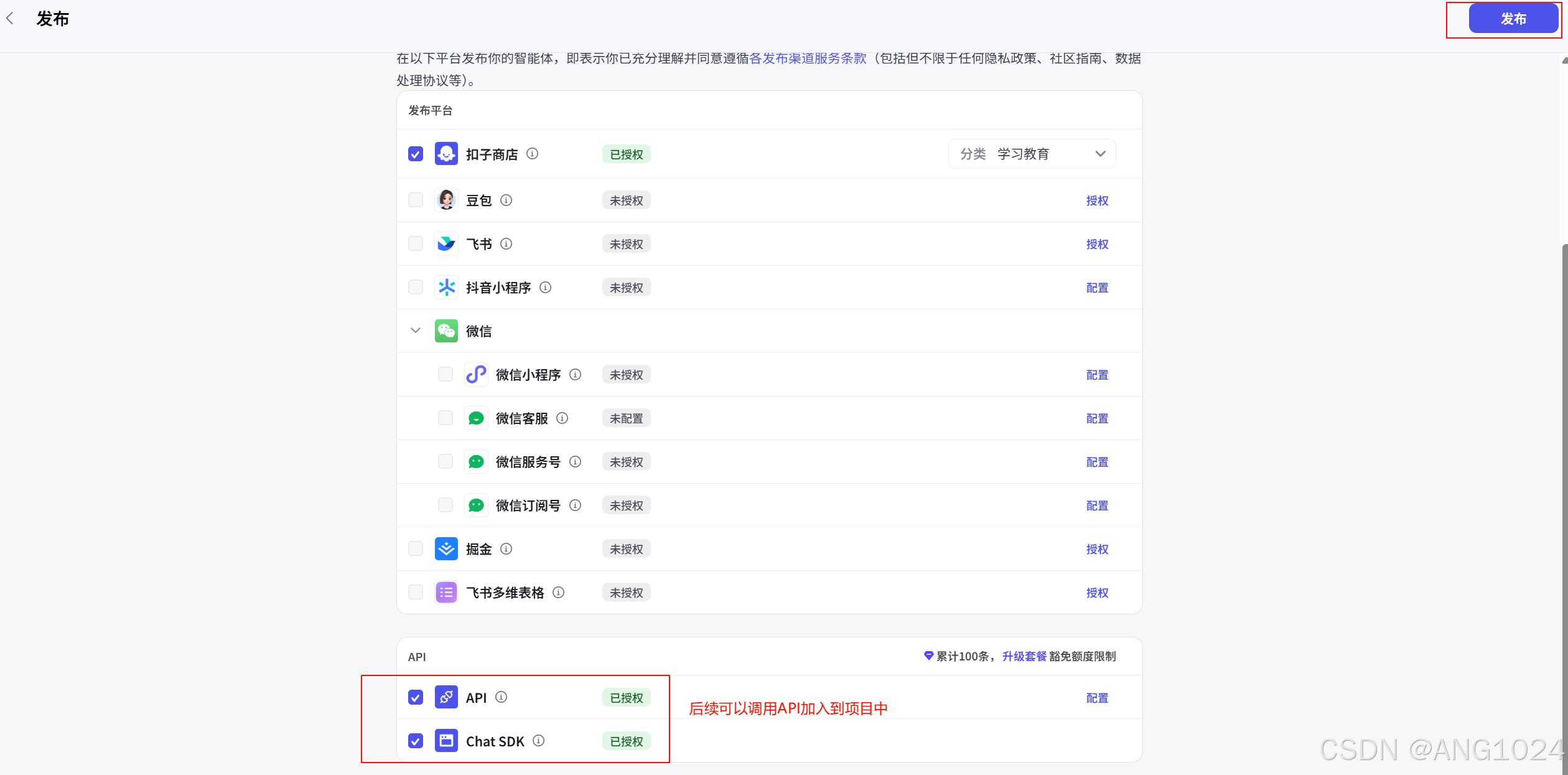Click the 飞书 logo icon
Image resolution: width=1568 pixels, height=775 pixels.
446,244
